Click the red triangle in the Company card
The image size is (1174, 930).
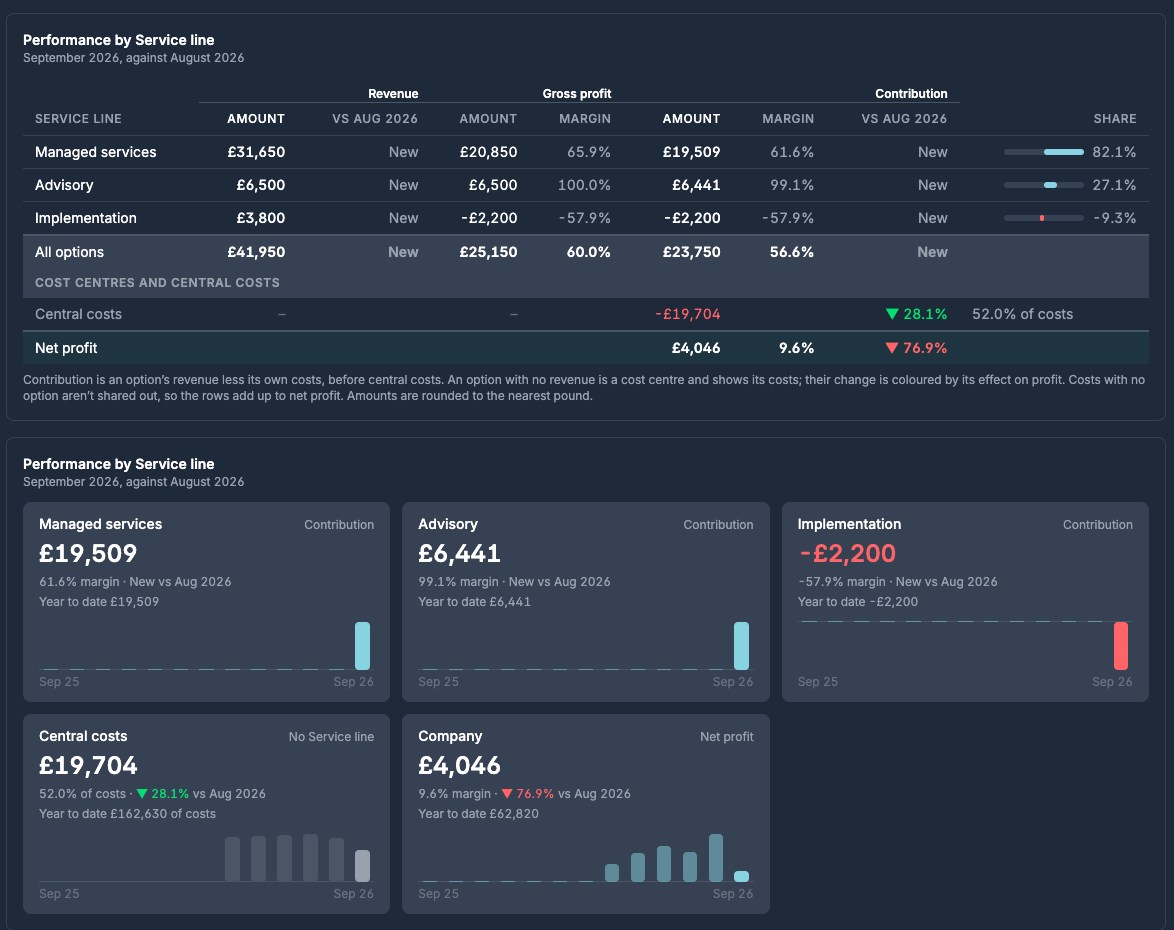(507, 794)
